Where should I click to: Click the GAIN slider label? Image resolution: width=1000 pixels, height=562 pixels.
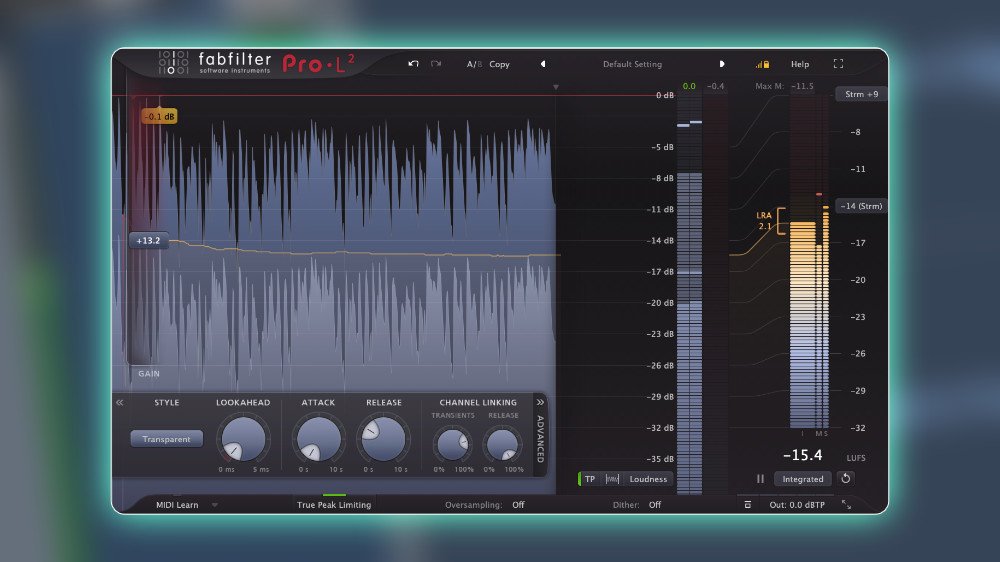[149, 374]
